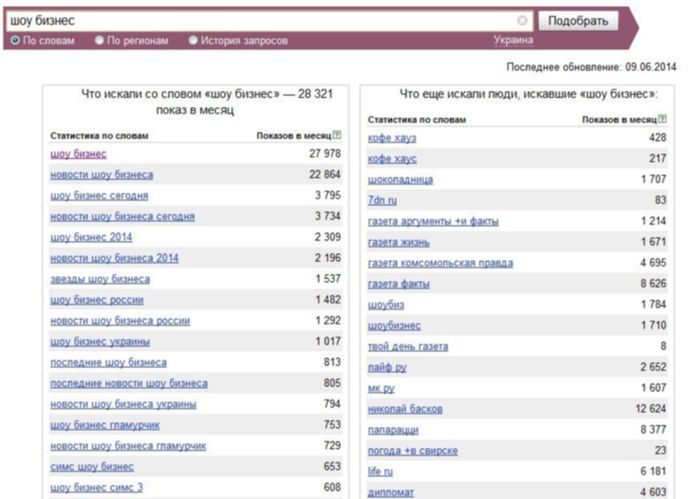
Task: Select the 'История запросов' radio button
Action: (193, 41)
